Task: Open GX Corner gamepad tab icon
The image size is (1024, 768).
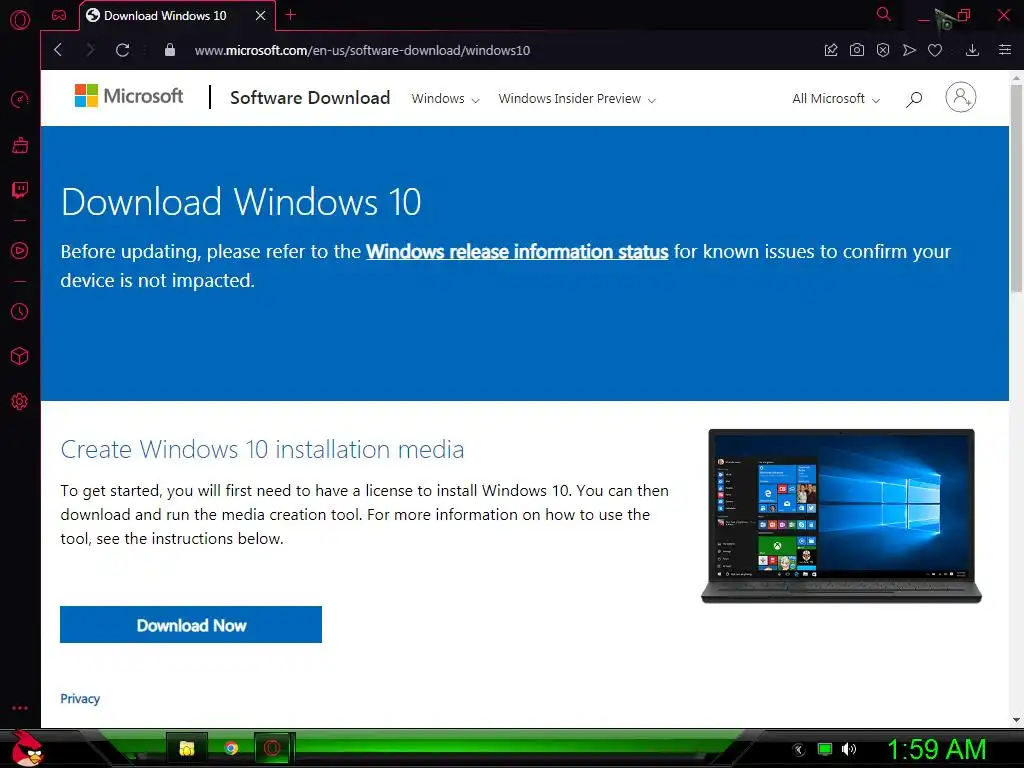Action: point(59,15)
